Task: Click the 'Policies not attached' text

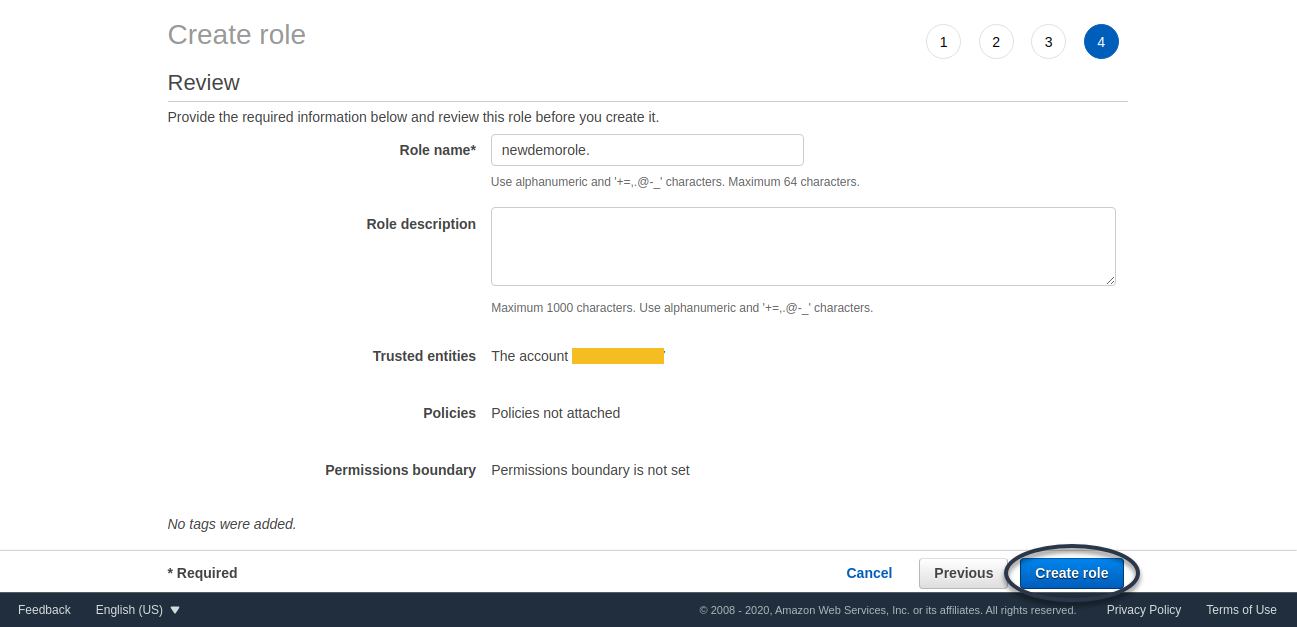Action: 556,413
